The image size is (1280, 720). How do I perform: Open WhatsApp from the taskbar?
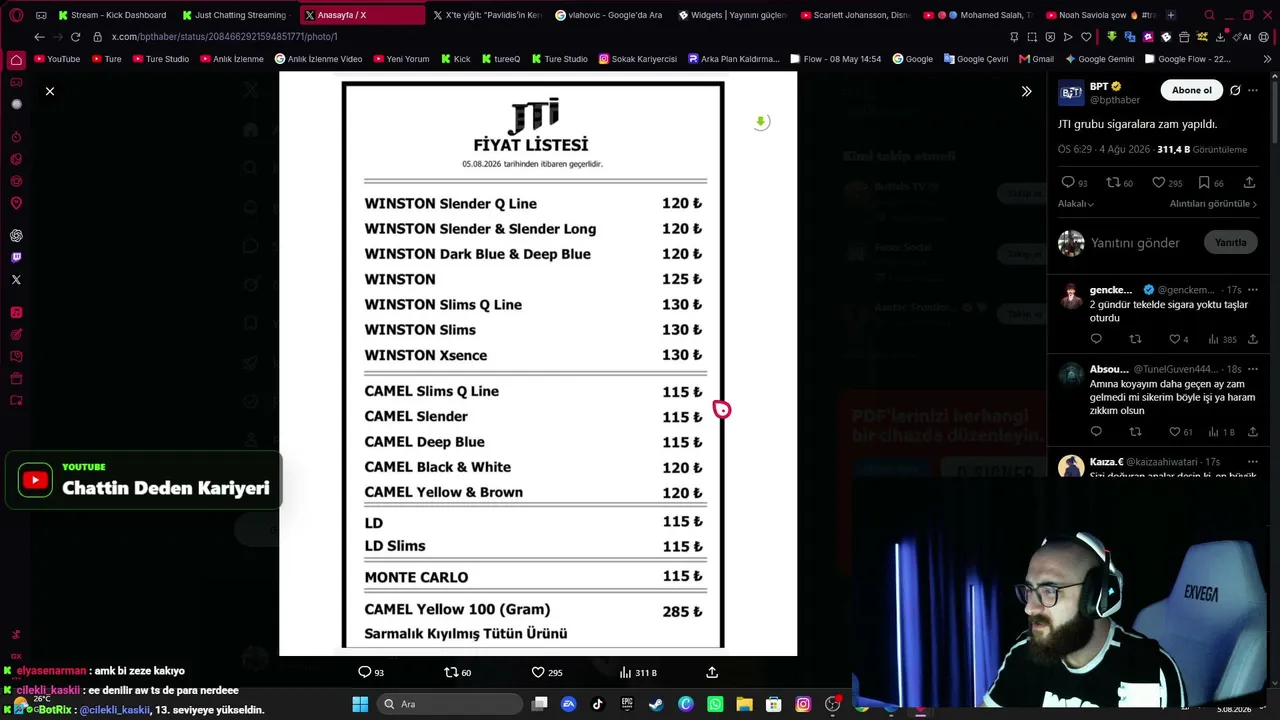[x=715, y=704]
